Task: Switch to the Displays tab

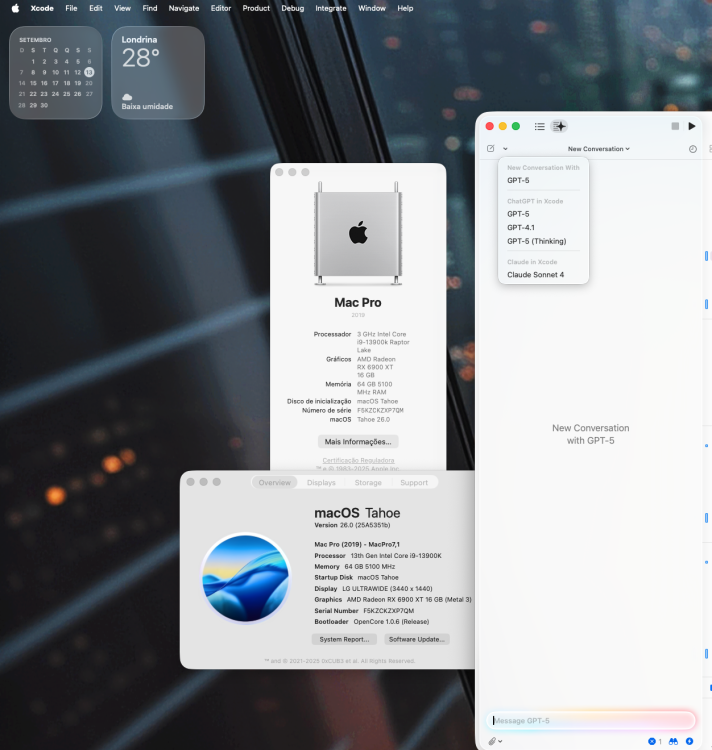Action: click(x=321, y=483)
